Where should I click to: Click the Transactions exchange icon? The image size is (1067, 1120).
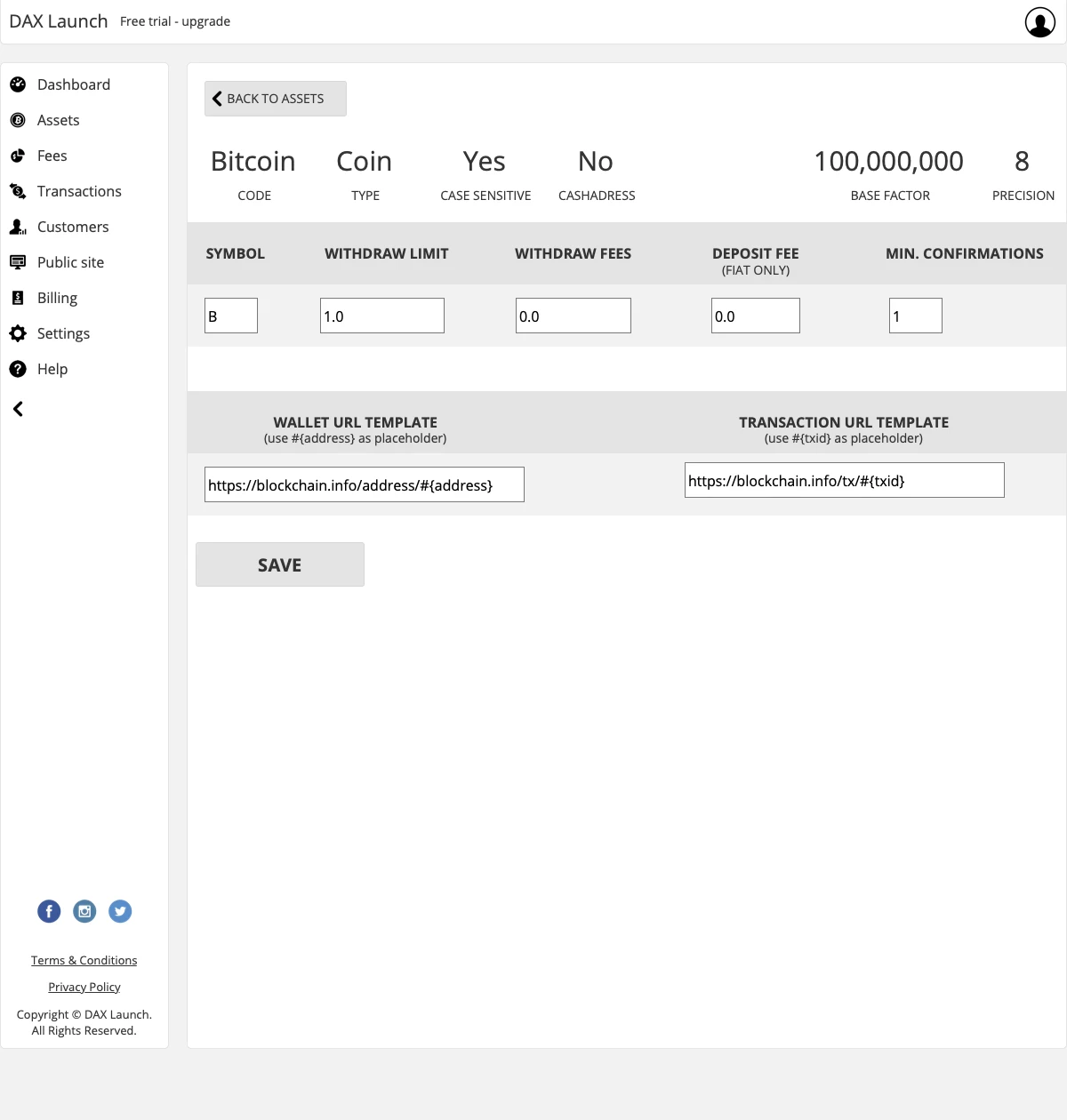click(18, 191)
